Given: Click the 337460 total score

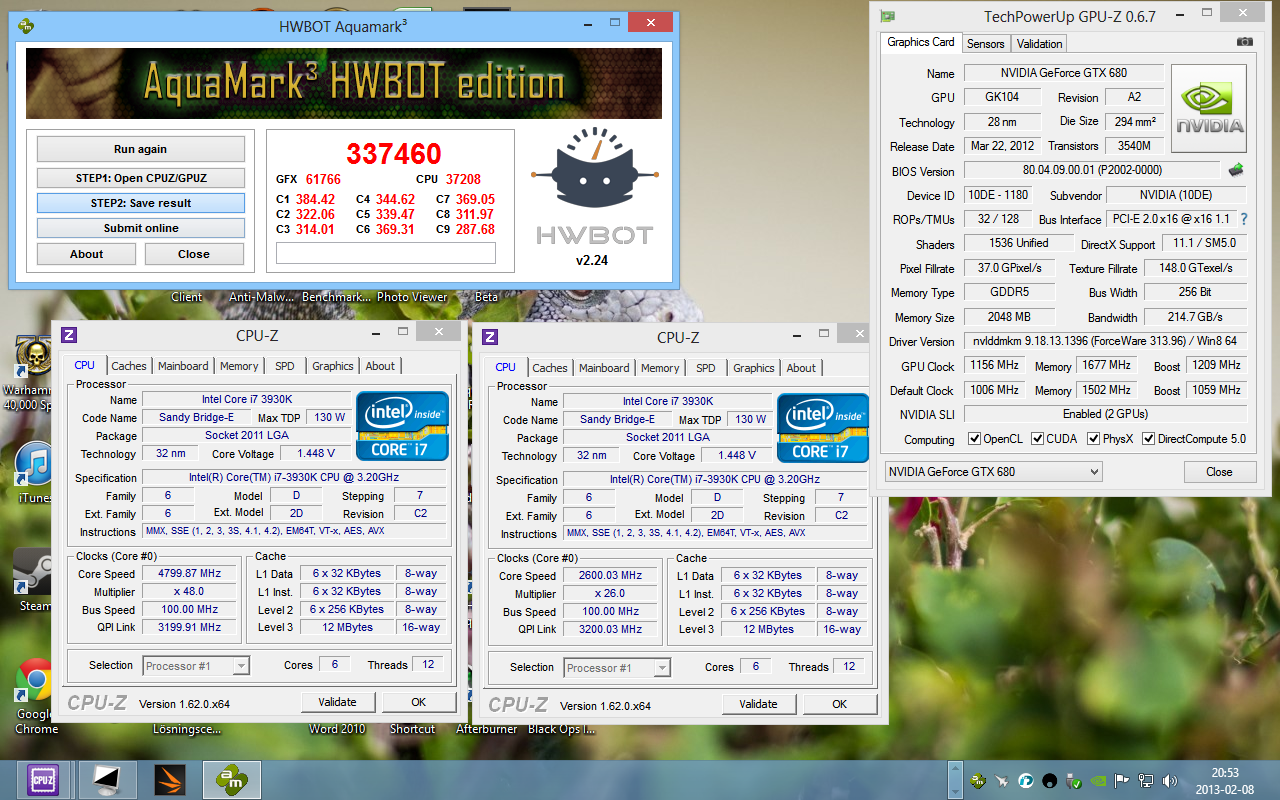Looking at the screenshot, I should click(x=394, y=154).
